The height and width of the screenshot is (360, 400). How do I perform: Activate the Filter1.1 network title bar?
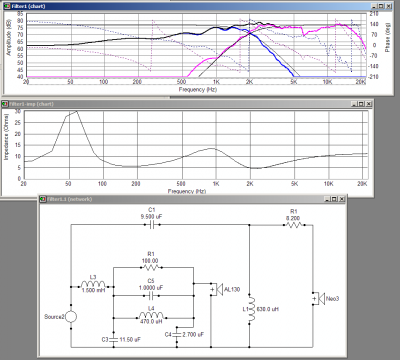pos(193,199)
